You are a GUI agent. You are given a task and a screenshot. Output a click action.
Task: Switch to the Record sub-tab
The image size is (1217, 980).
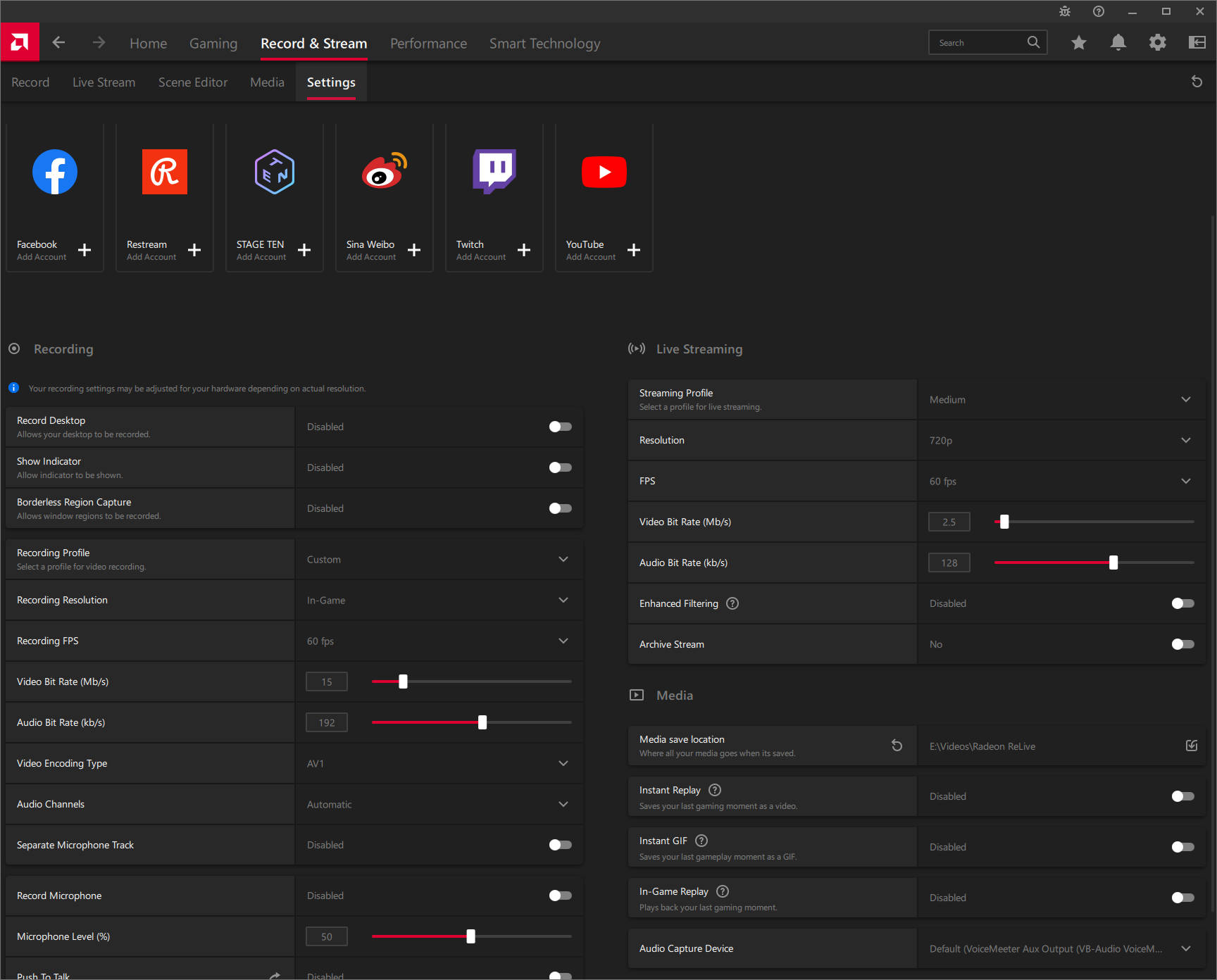30,82
